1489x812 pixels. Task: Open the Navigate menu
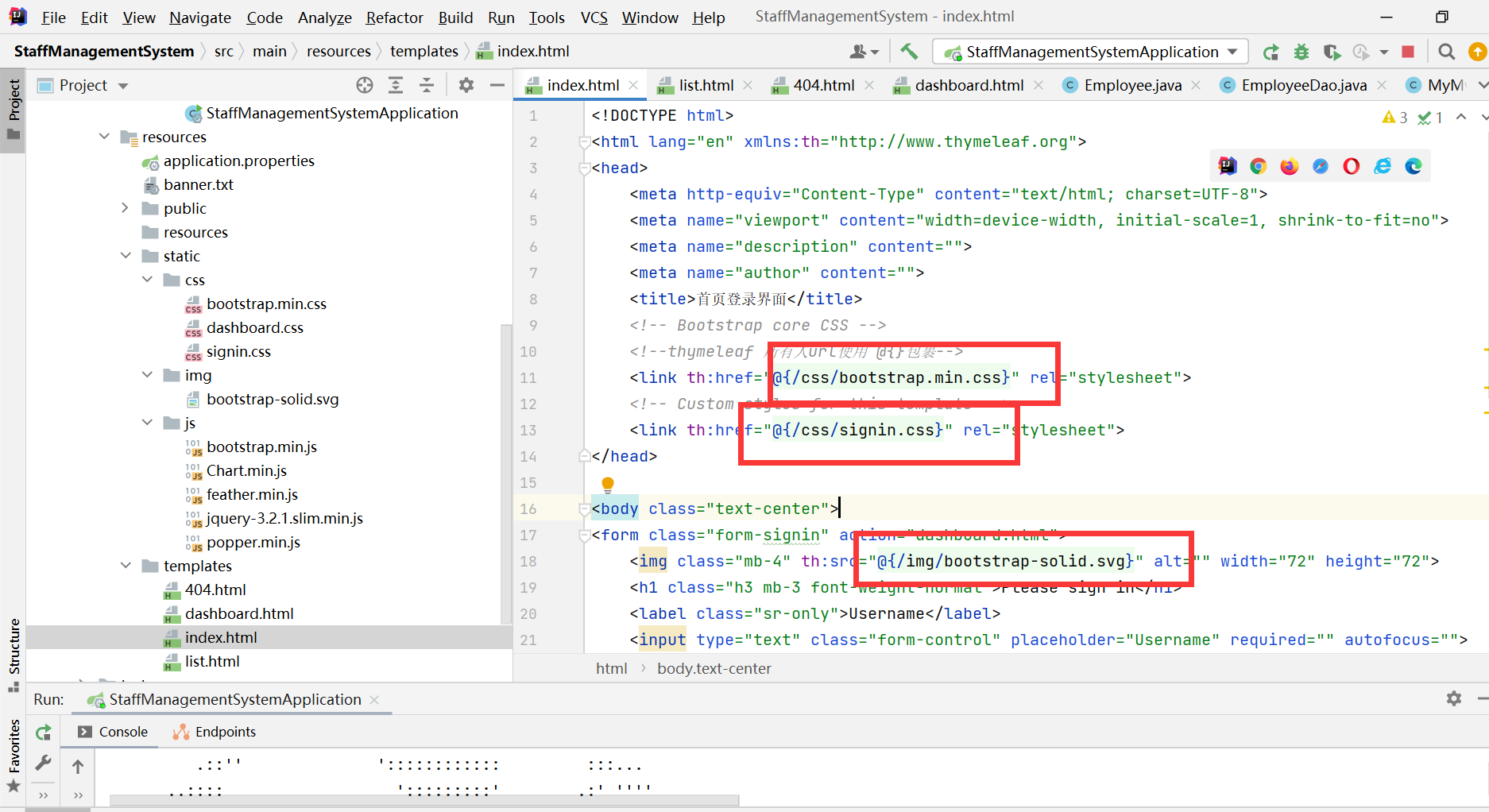coord(200,17)
